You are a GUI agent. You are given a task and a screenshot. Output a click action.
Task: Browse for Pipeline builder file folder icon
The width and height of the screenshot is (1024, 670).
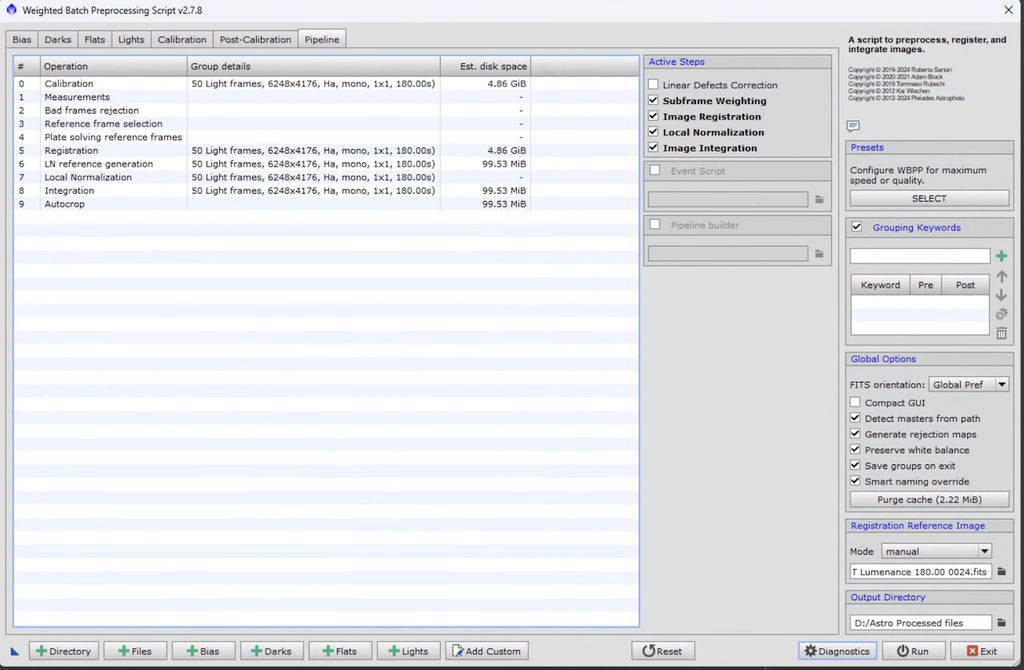click(819, 253)
